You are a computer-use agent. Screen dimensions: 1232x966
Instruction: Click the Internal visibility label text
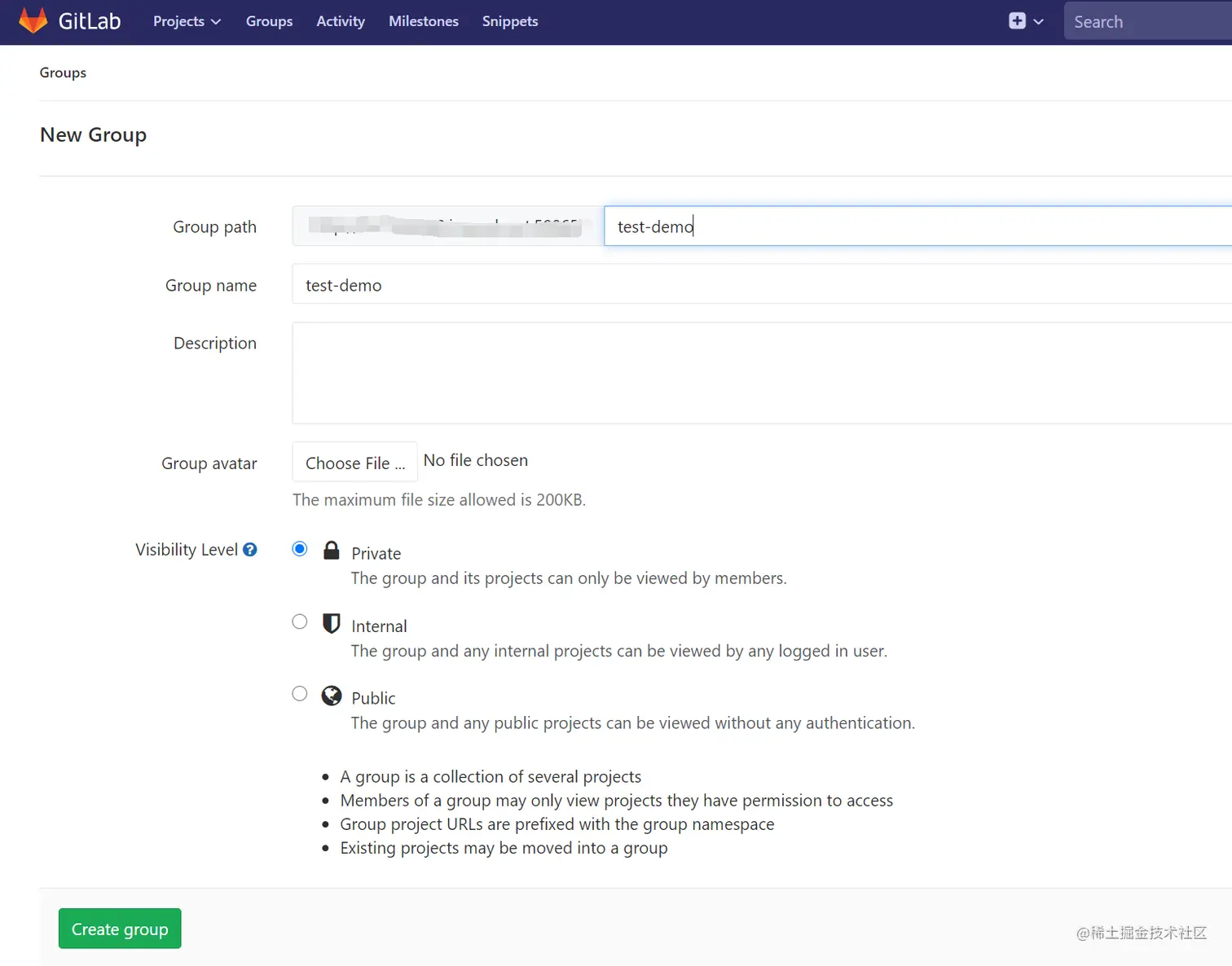tap(379, 626)
